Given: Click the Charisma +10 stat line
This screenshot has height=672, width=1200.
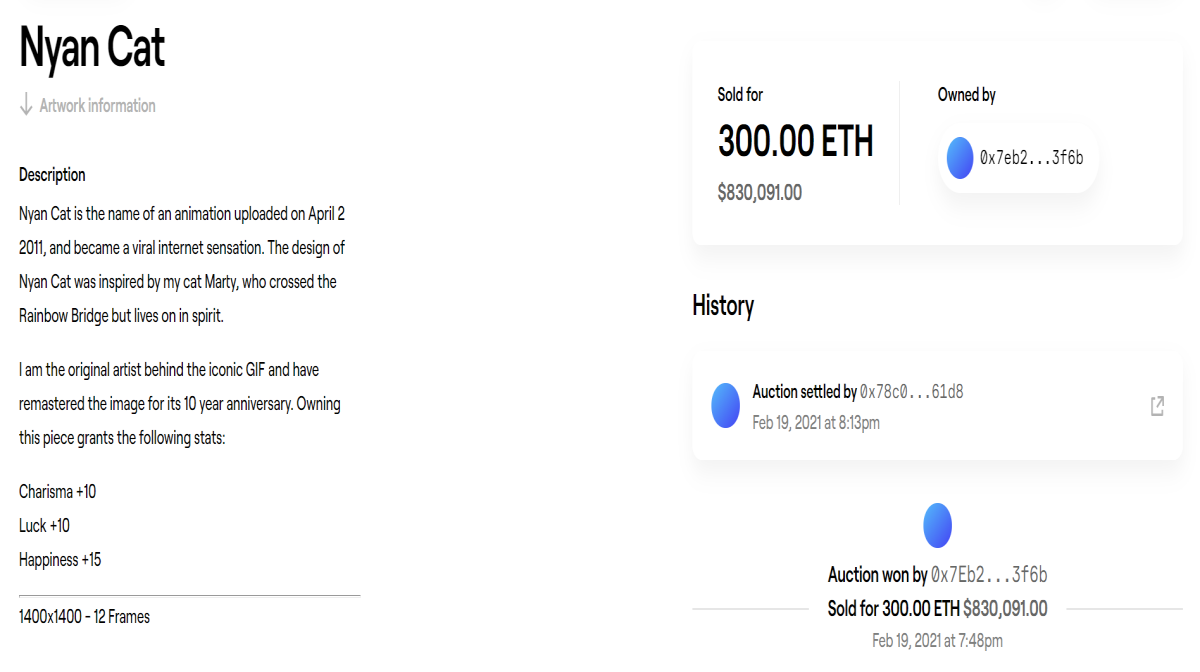Looking at the screenshot, I should 58,492.
